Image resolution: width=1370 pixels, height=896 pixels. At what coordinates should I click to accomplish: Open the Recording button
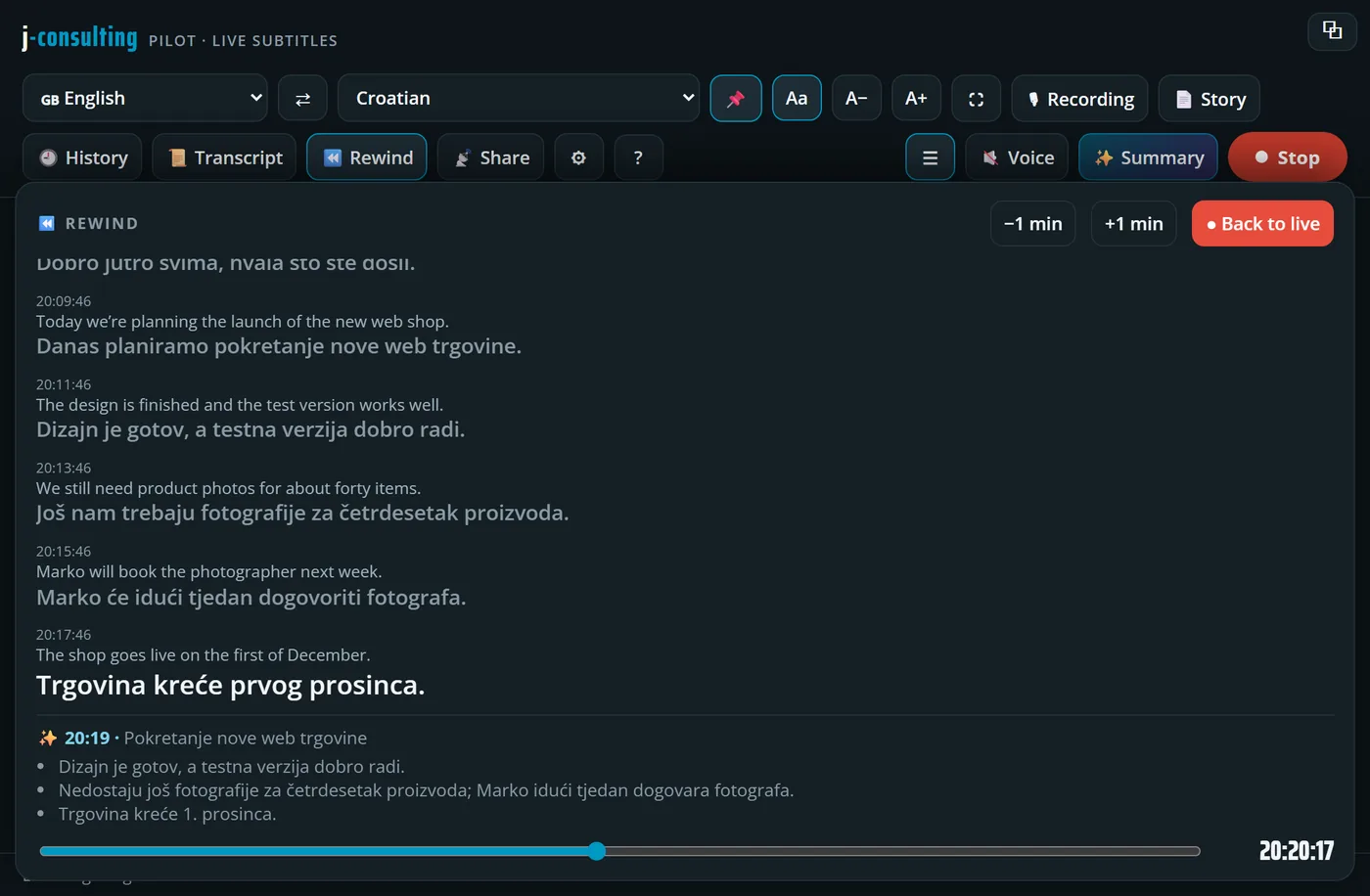coord(1079,99)
